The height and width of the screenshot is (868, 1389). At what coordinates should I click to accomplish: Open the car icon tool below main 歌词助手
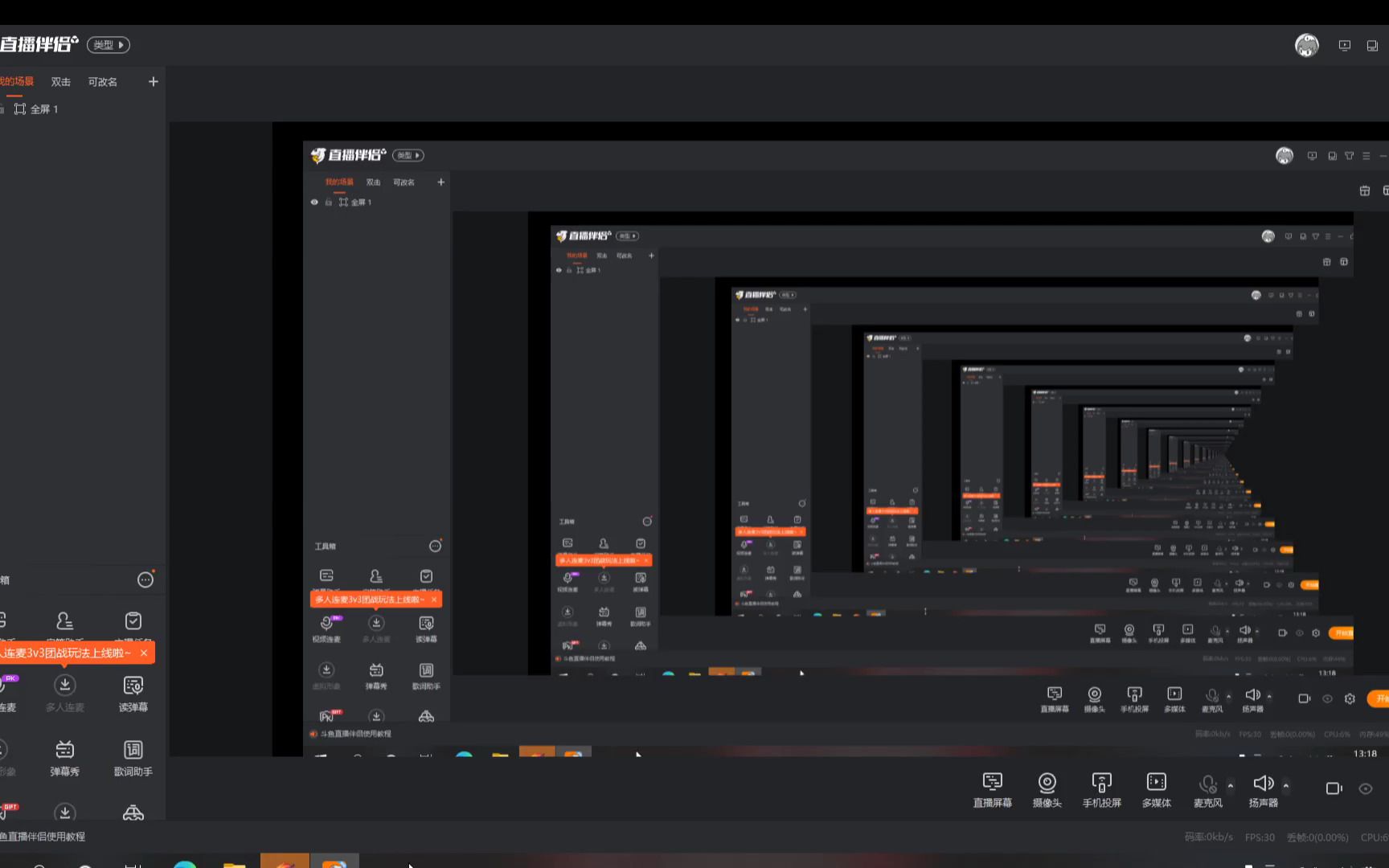pos(133,813)
